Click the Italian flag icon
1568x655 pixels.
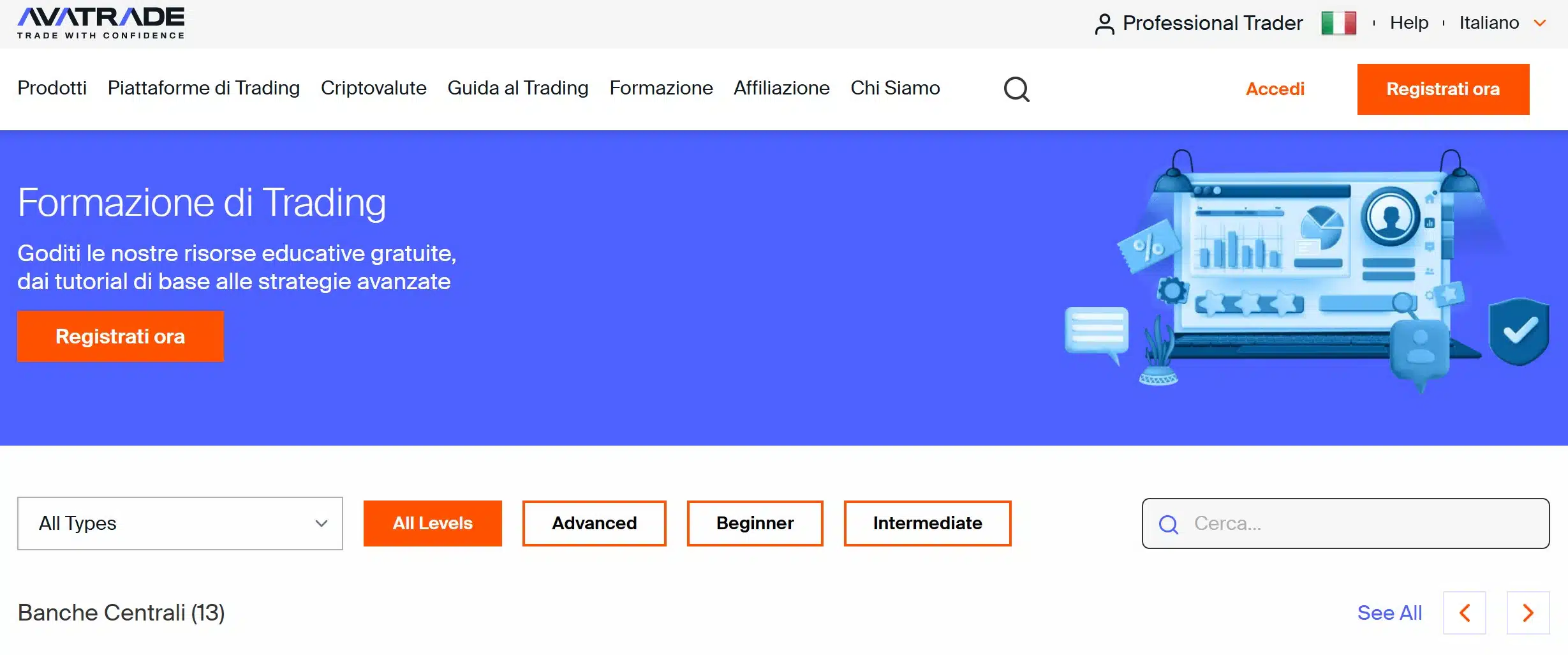1338,24
